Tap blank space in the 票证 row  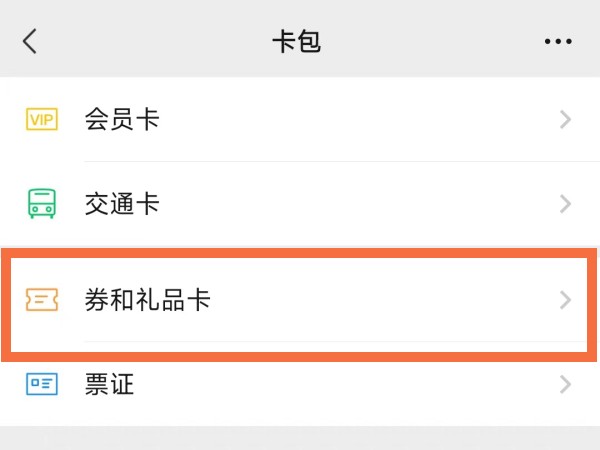point(344,384)
